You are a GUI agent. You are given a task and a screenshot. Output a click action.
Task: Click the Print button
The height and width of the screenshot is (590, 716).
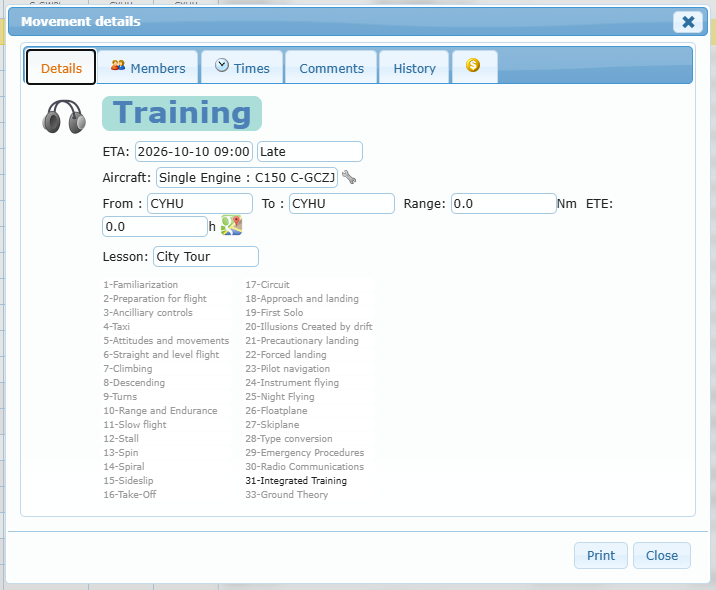click(x=601, y=555)
